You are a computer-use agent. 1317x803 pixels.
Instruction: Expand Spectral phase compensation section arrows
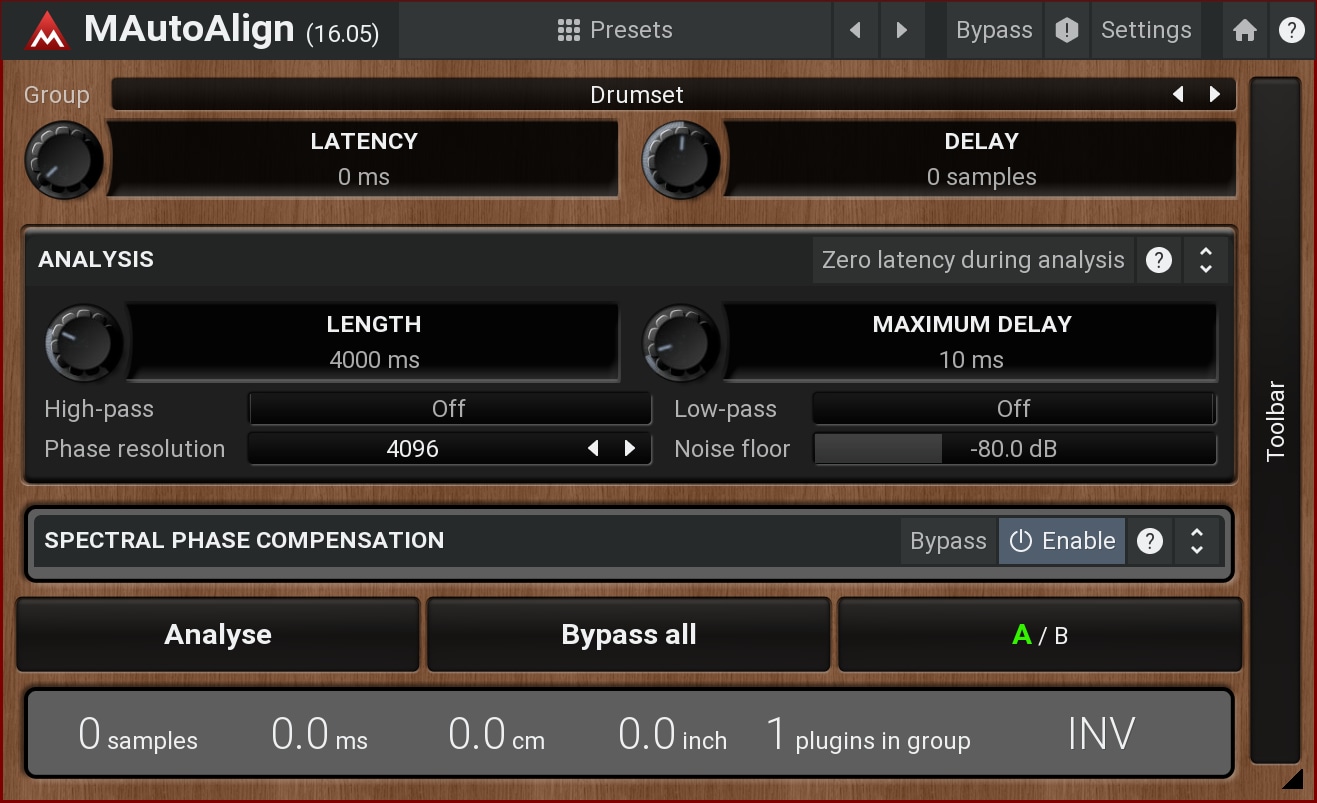1197,541
